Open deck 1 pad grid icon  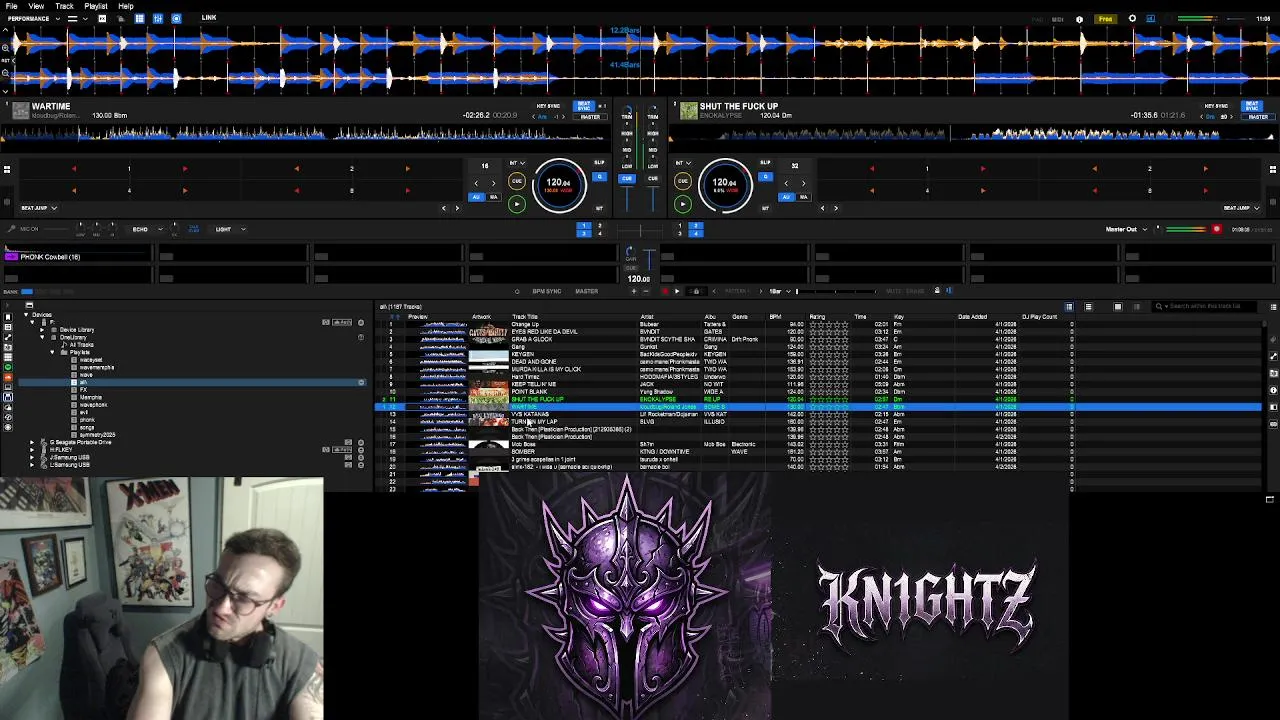coord(6,169)
